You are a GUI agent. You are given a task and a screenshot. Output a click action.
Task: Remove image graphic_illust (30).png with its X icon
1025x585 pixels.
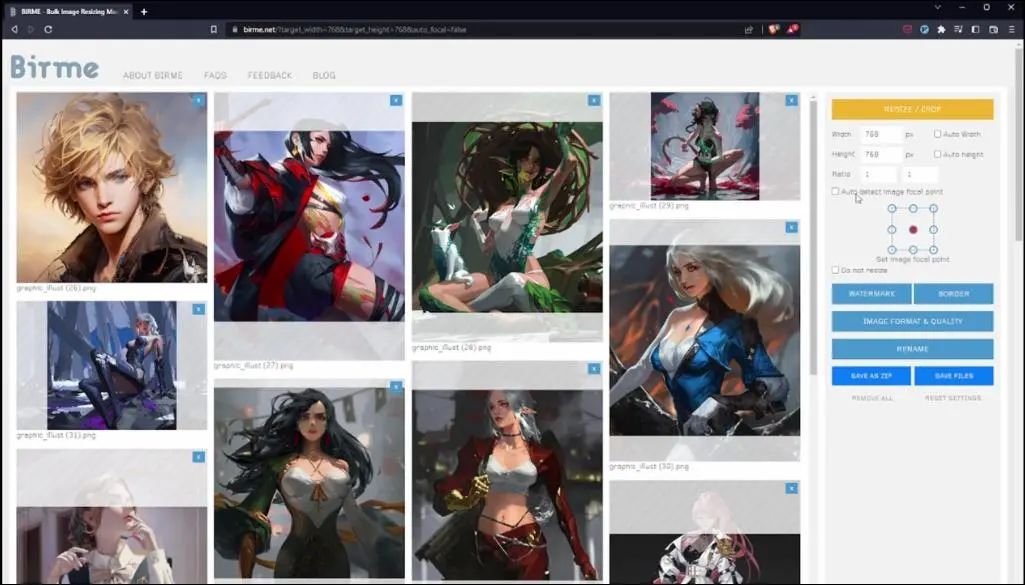coord(792,227)
